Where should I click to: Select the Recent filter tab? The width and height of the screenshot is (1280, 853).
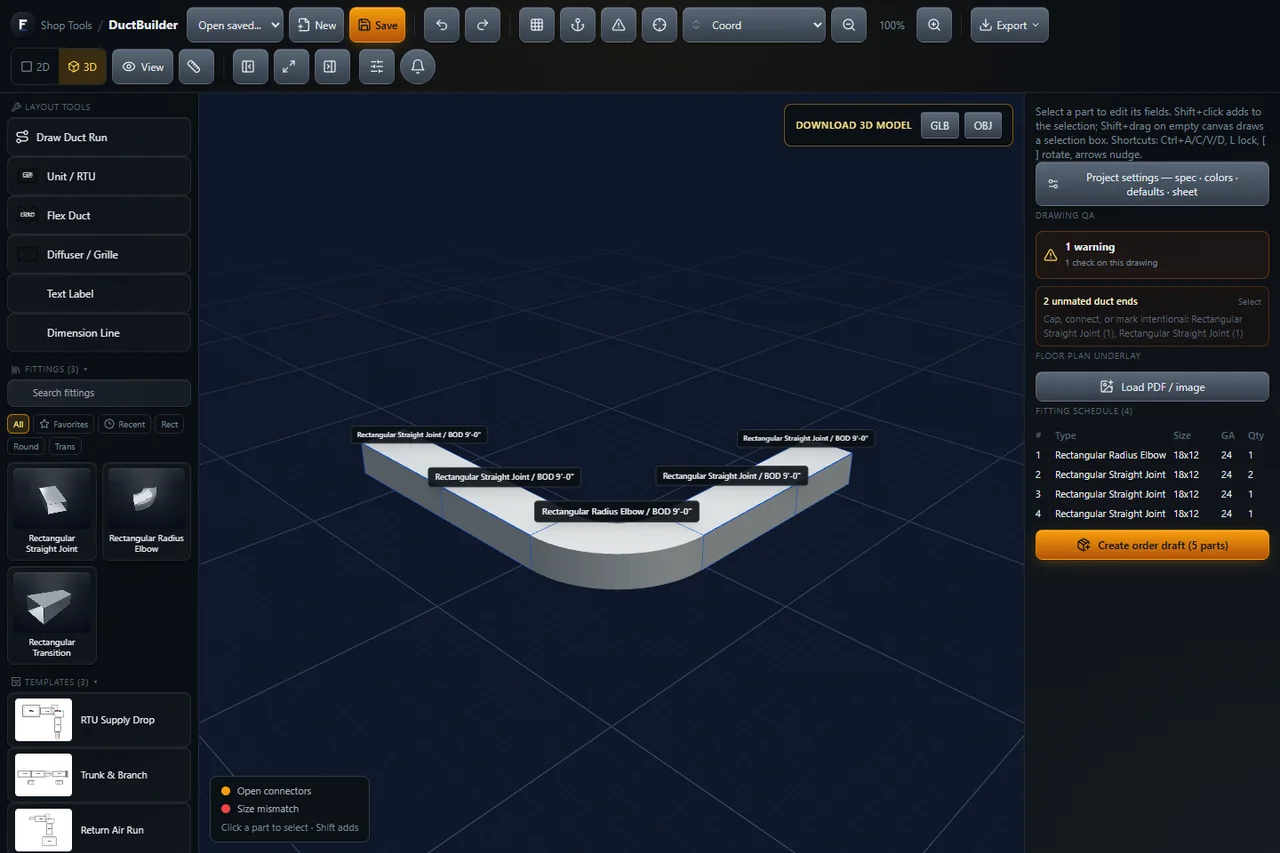click(x=125, y=424)
